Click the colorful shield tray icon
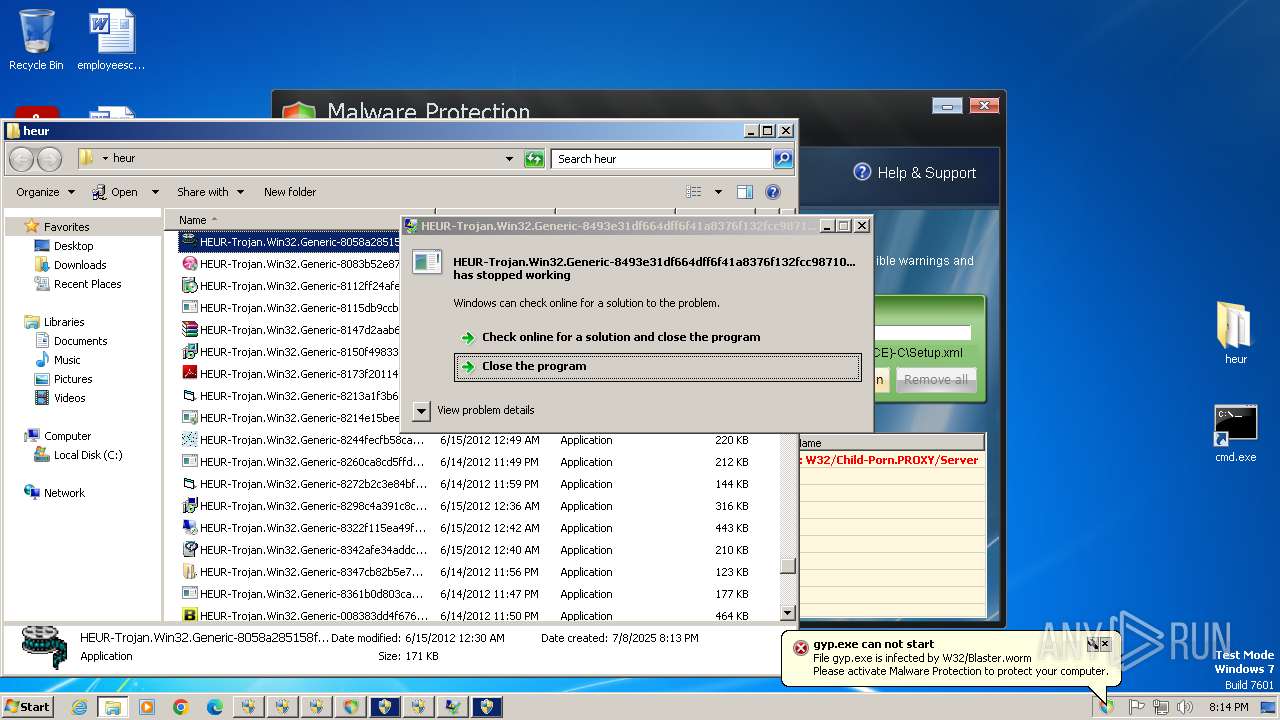Viewport: 1280px width, 720px height. click(1106, 707)
